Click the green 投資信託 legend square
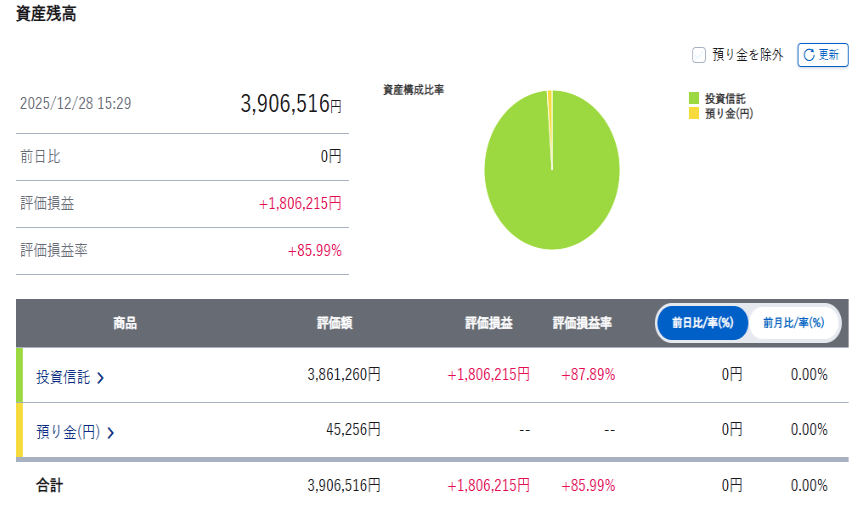Image resolution: width=849 pixels, height=510 pixels. [694, 98]
